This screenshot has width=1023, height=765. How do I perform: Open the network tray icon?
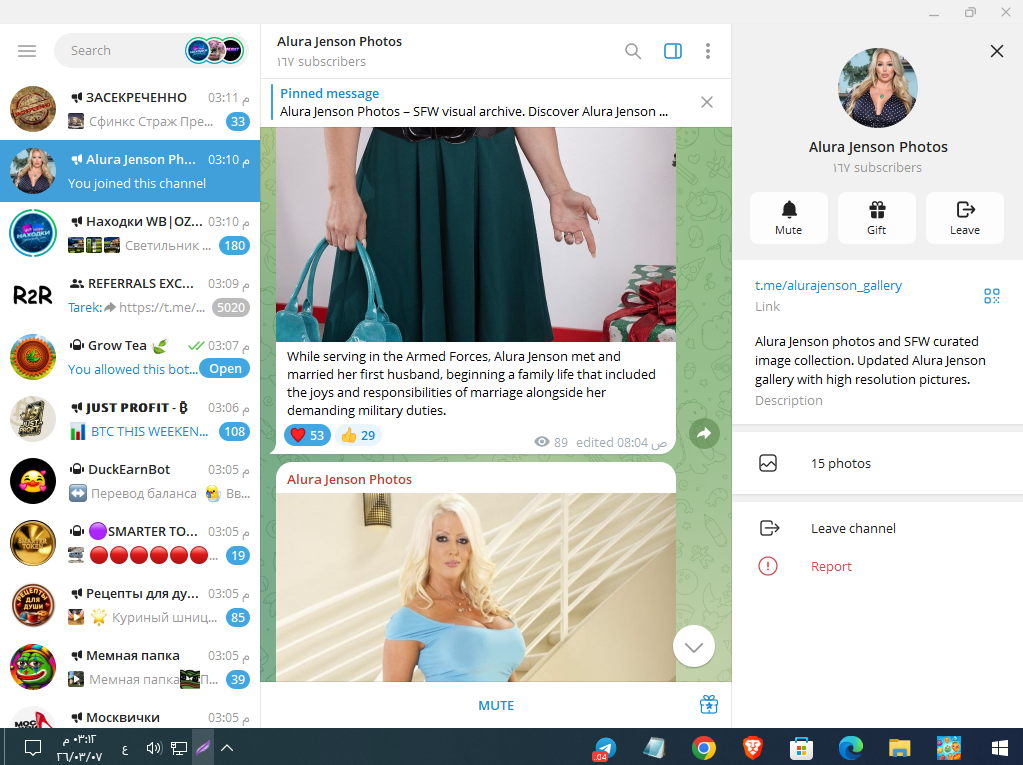179,748
